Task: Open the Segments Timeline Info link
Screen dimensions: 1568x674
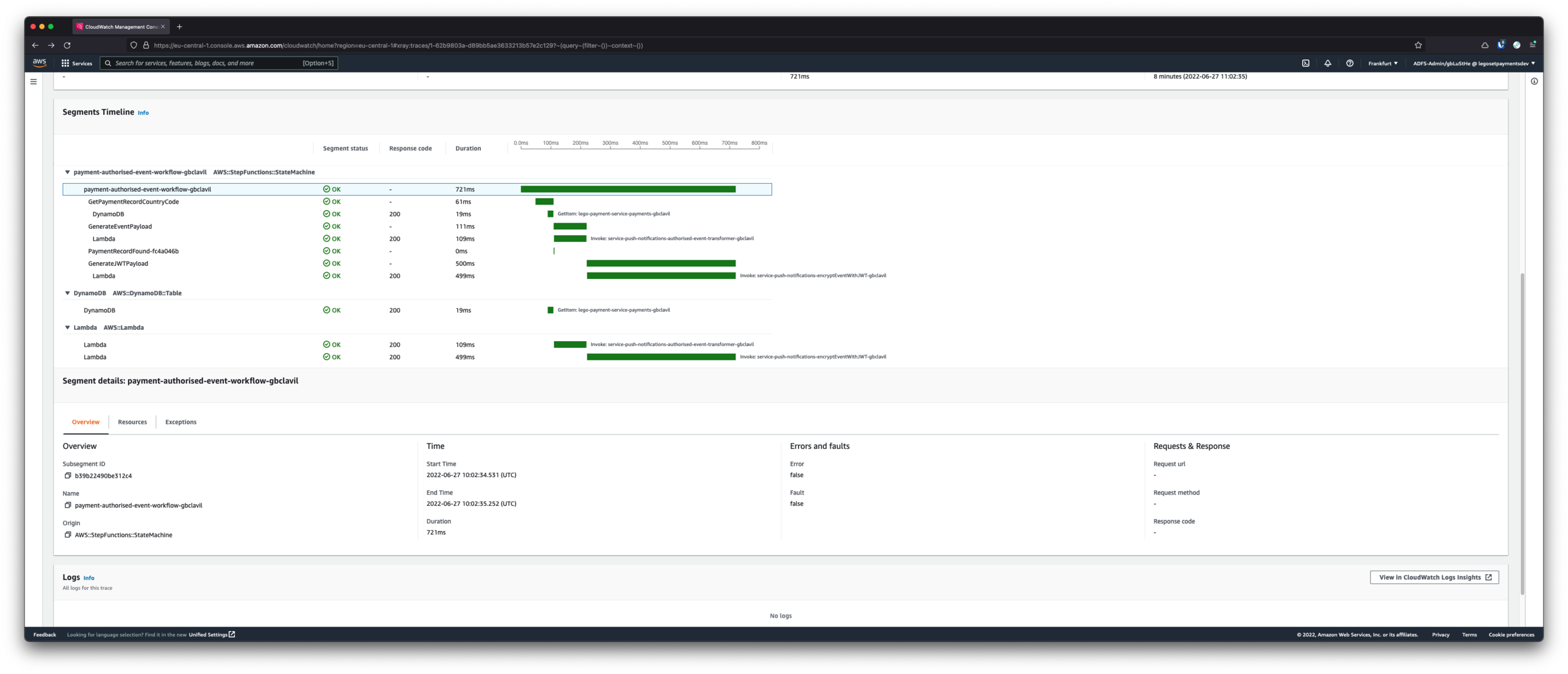Action: click(x=143, y=113)
